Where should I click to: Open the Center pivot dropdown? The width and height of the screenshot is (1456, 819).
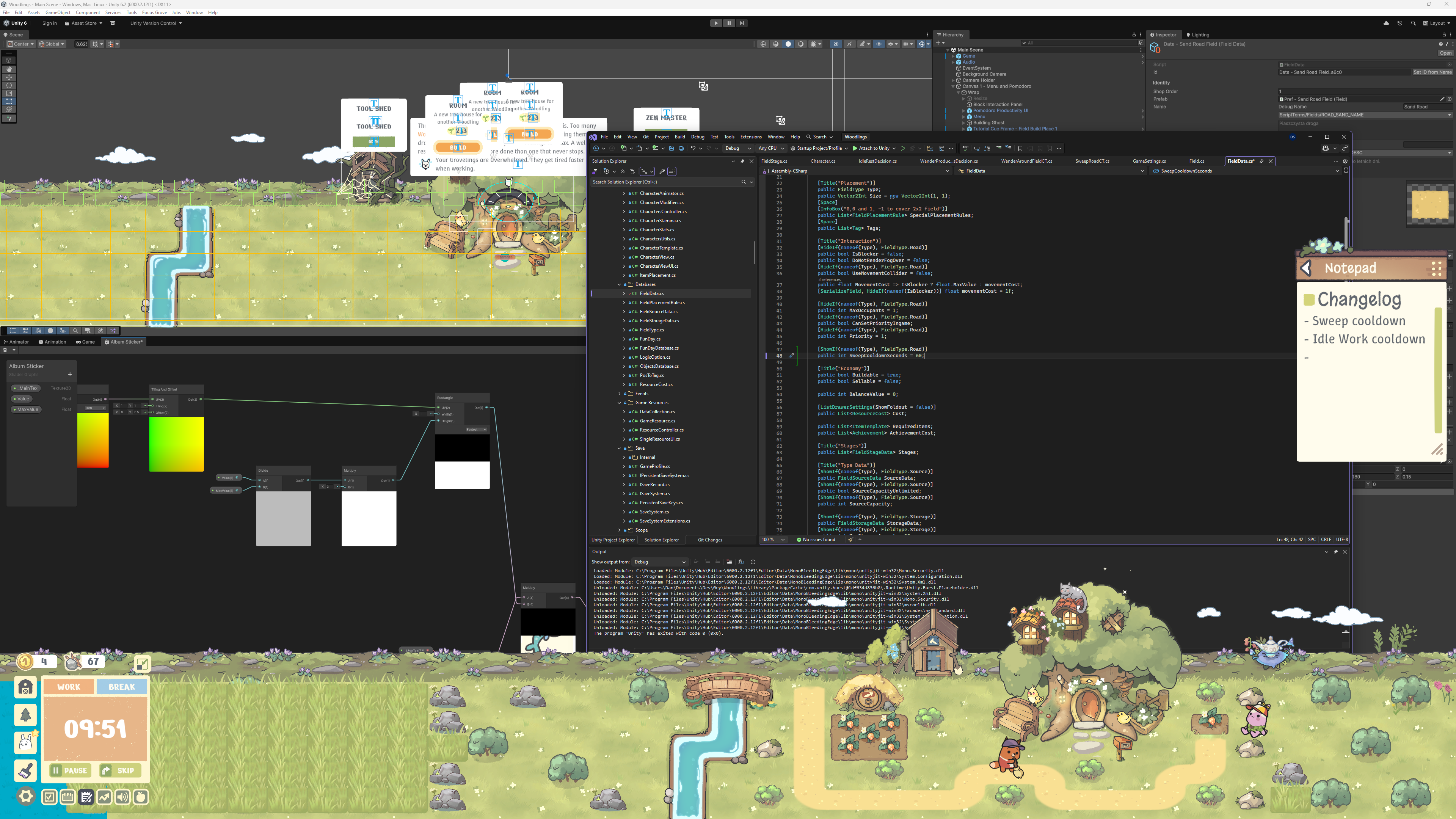[20, 44]
